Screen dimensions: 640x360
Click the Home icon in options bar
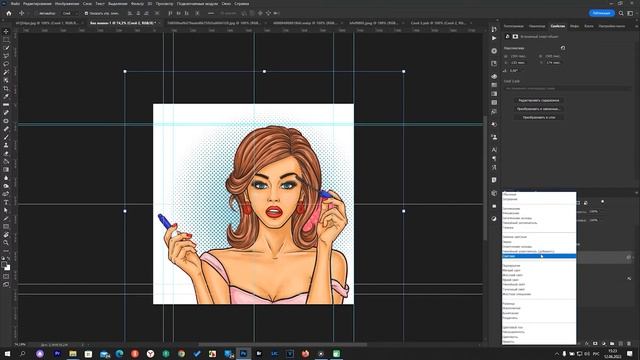point(9,13)
